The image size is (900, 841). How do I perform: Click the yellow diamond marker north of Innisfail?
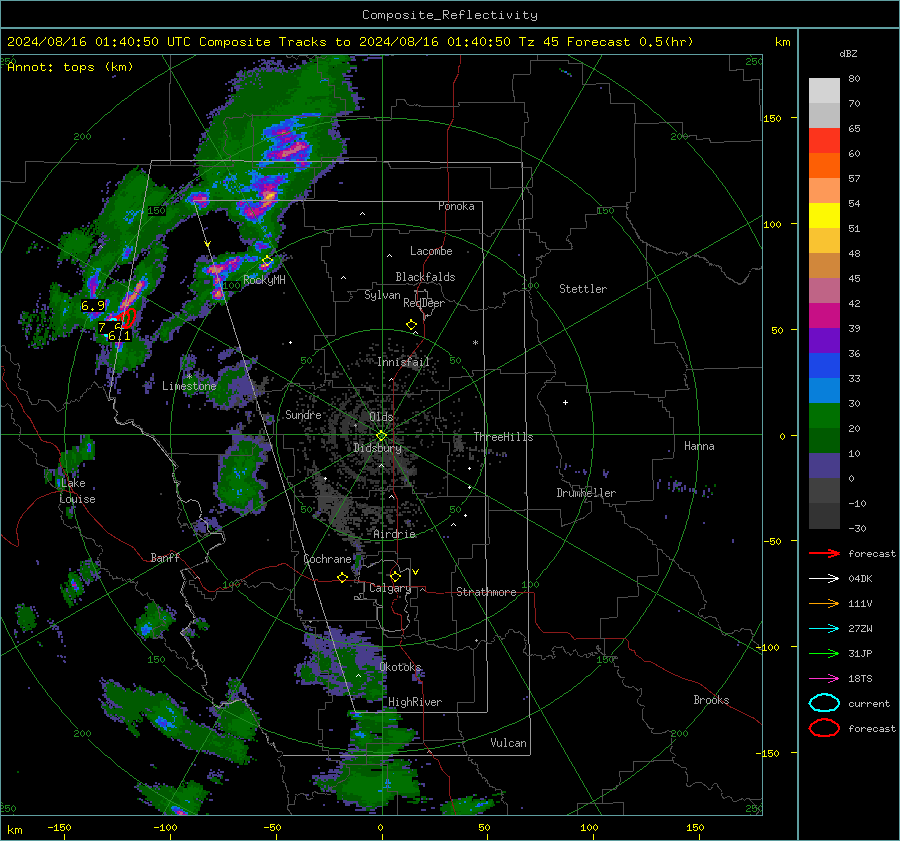(x=411, y=325)
